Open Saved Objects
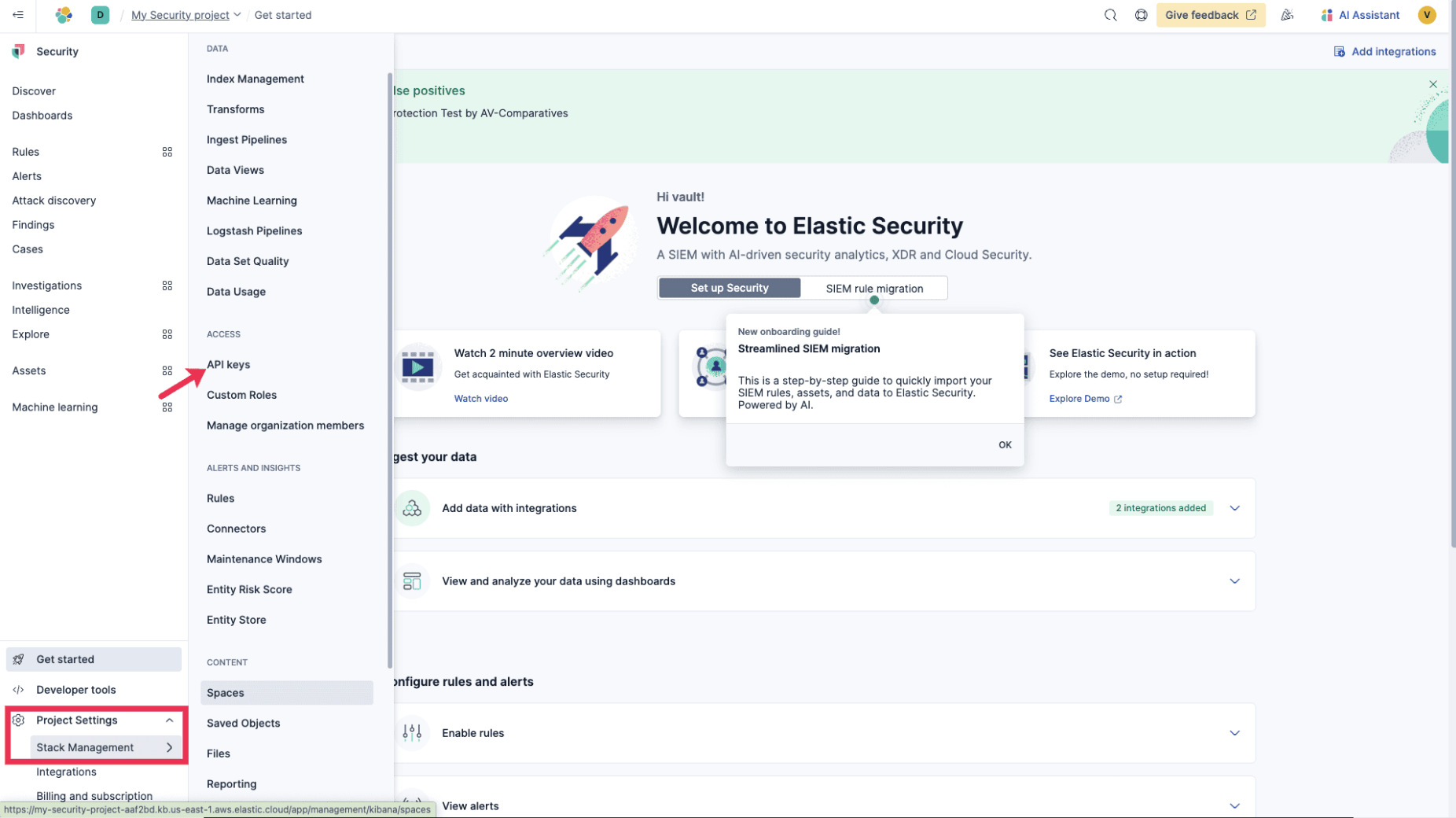This screenshot has height=818, width=1456. [243, 724]
